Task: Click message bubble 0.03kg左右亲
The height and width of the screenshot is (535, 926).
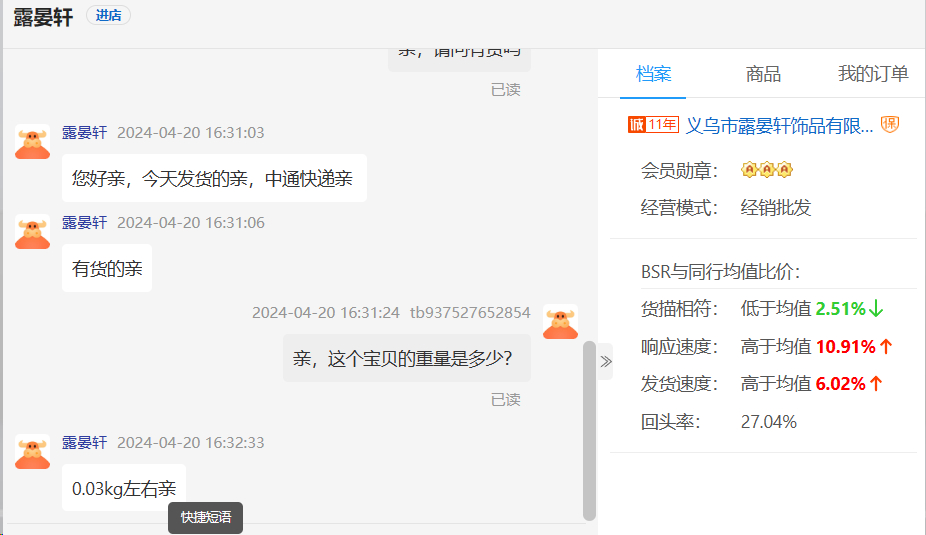Action: tap(124, 488)
